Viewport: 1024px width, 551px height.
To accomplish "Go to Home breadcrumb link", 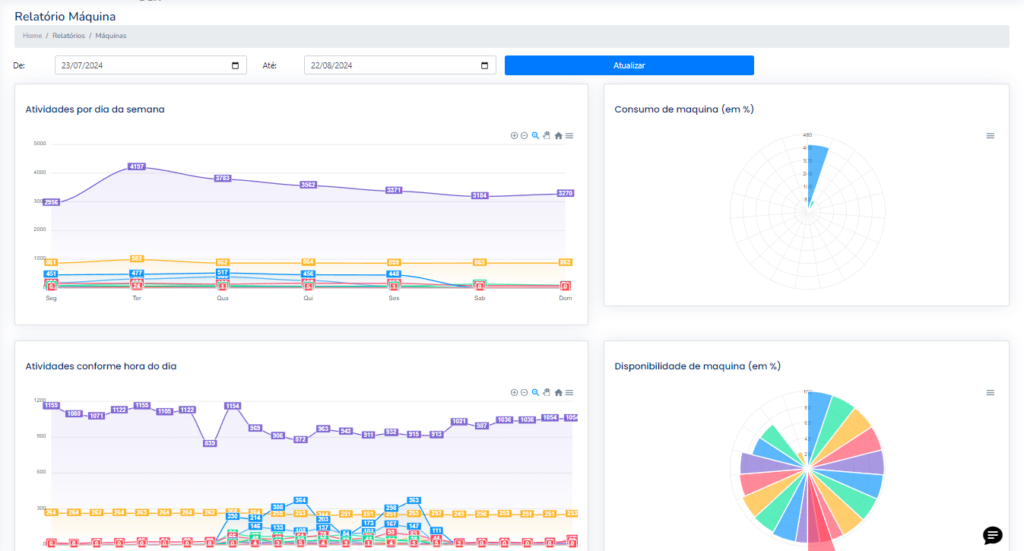I will pos(32,36).
